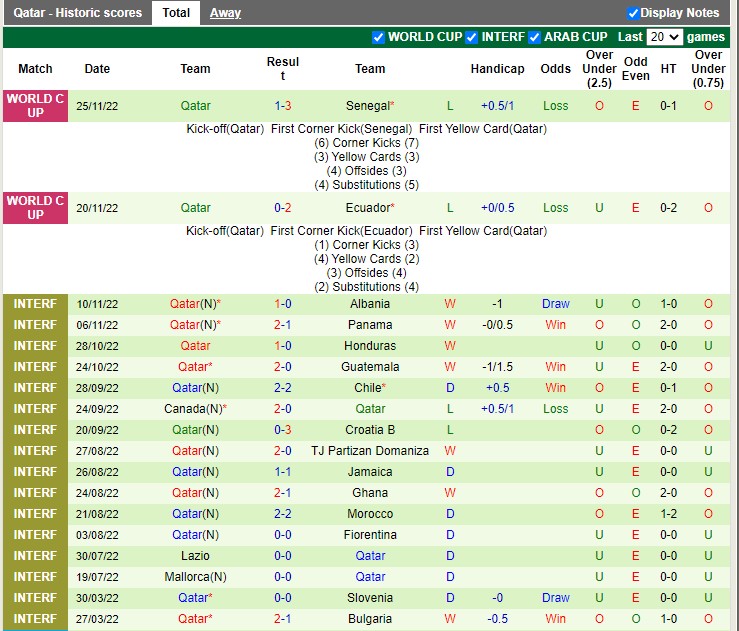
Task: Click the -1 handicap for Albania match
Action: 497,304
